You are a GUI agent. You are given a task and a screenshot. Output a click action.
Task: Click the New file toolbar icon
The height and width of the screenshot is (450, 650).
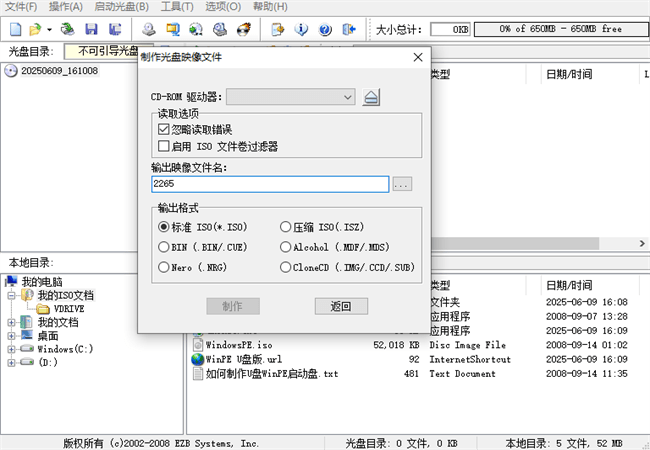(x=13, y=29)
